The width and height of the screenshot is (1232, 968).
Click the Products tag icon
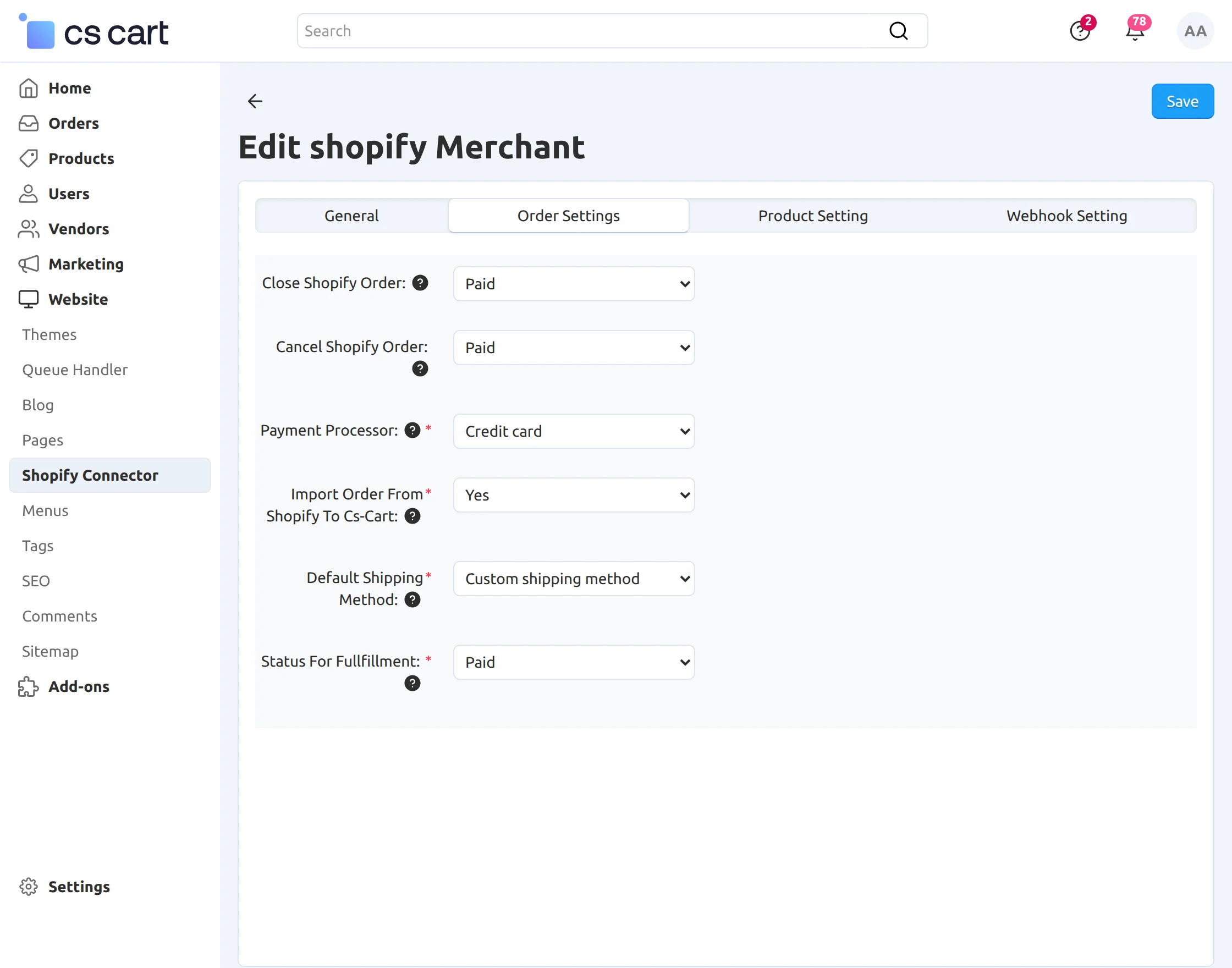coord(29,159)
